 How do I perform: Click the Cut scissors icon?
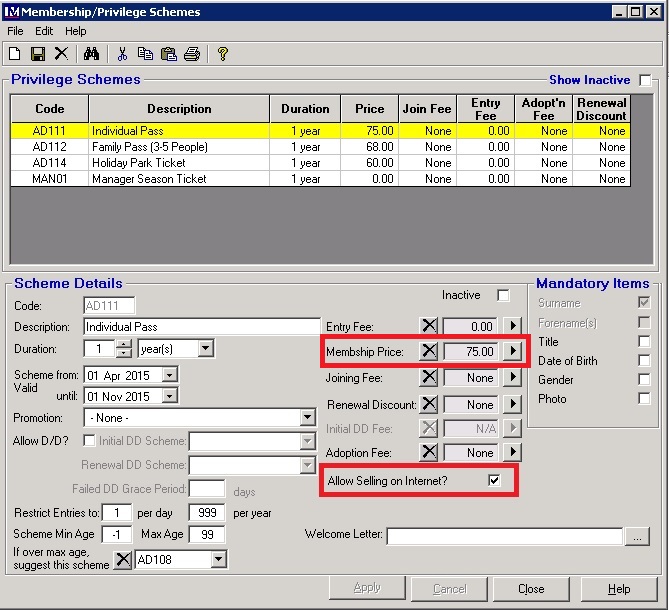(122, 54)
